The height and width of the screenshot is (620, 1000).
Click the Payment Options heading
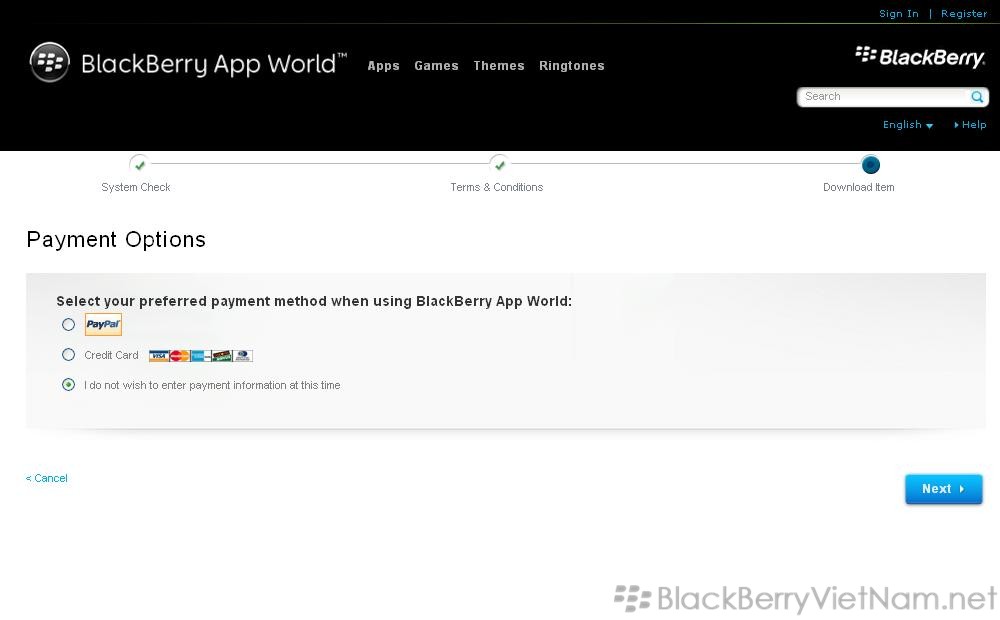pyautogui.click(x=116, y=239)
